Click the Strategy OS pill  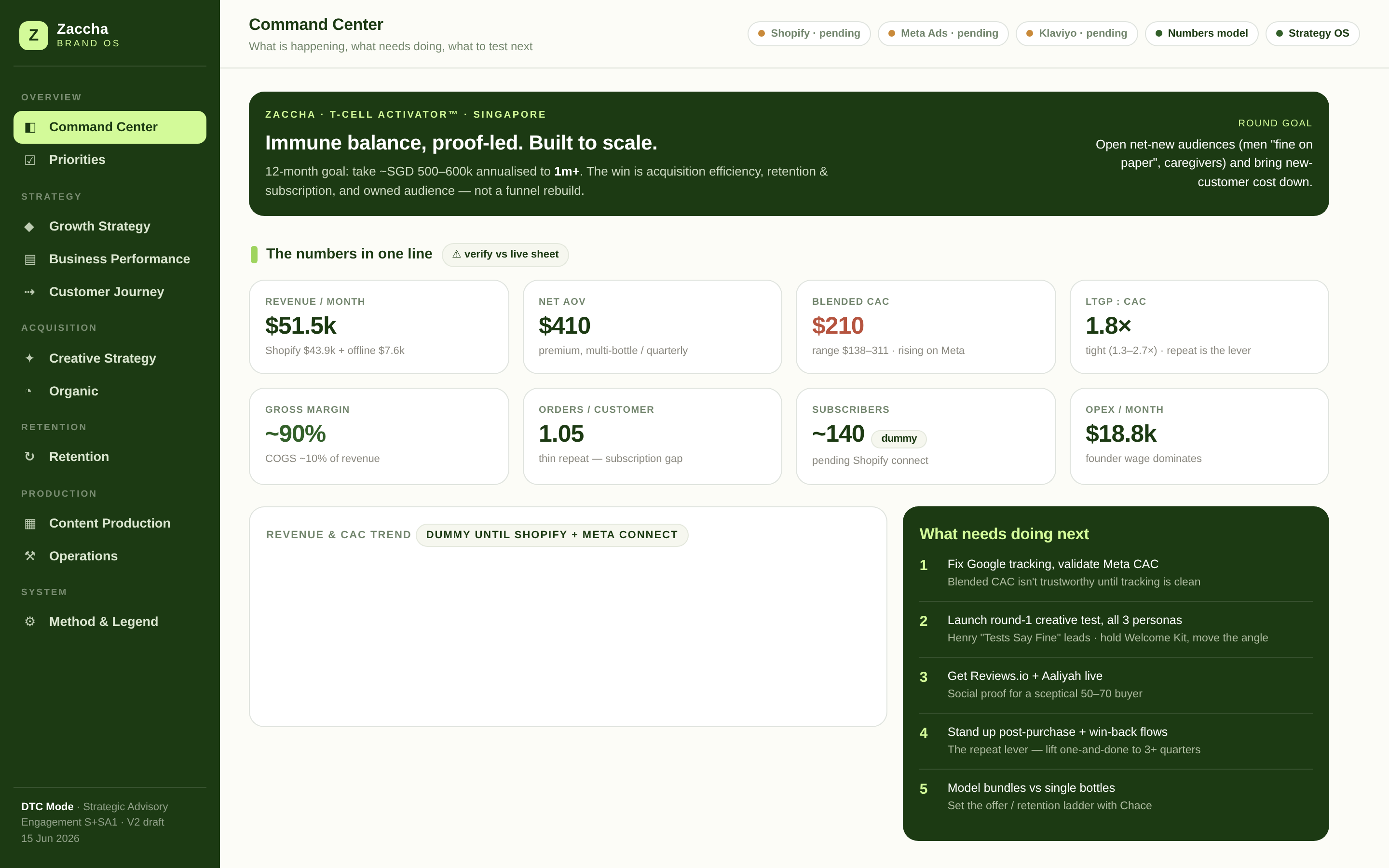coord(1312,33)
